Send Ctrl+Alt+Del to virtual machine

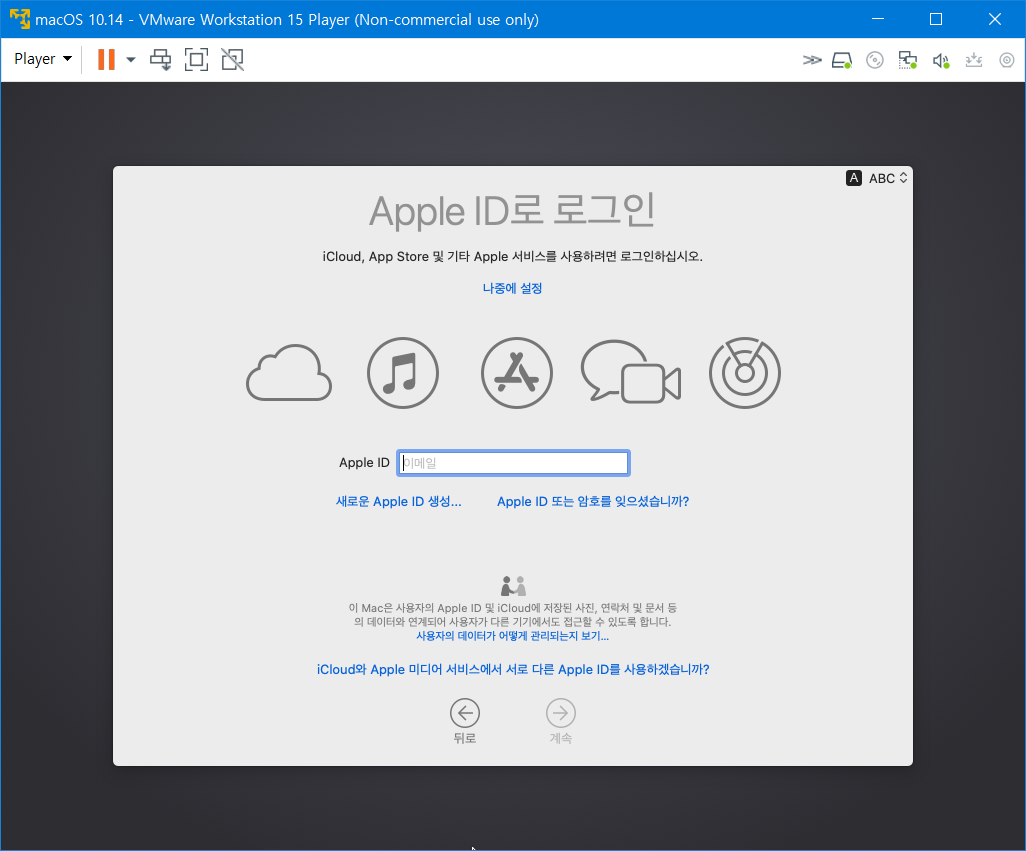(160, 60)
